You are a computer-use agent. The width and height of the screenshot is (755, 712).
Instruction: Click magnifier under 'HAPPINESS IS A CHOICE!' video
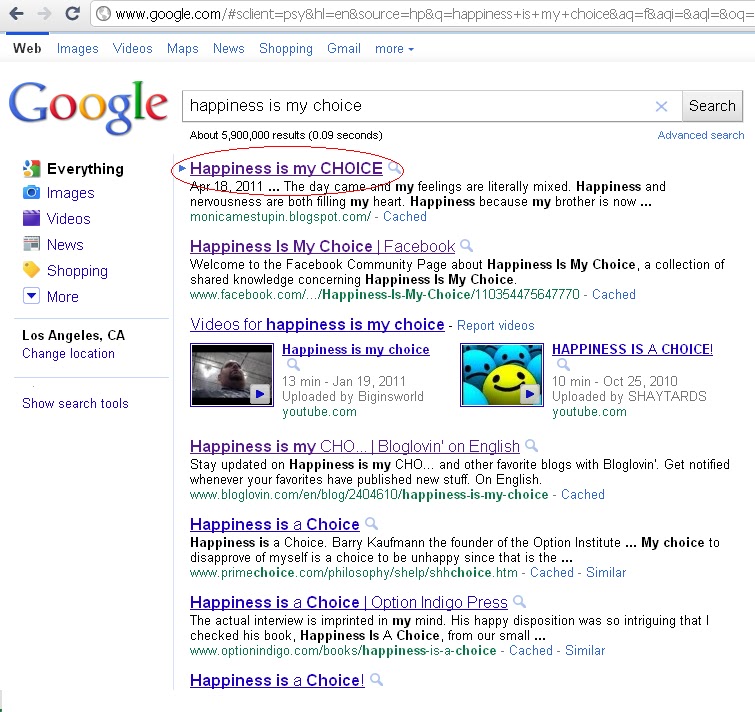[x=563, y=365]
